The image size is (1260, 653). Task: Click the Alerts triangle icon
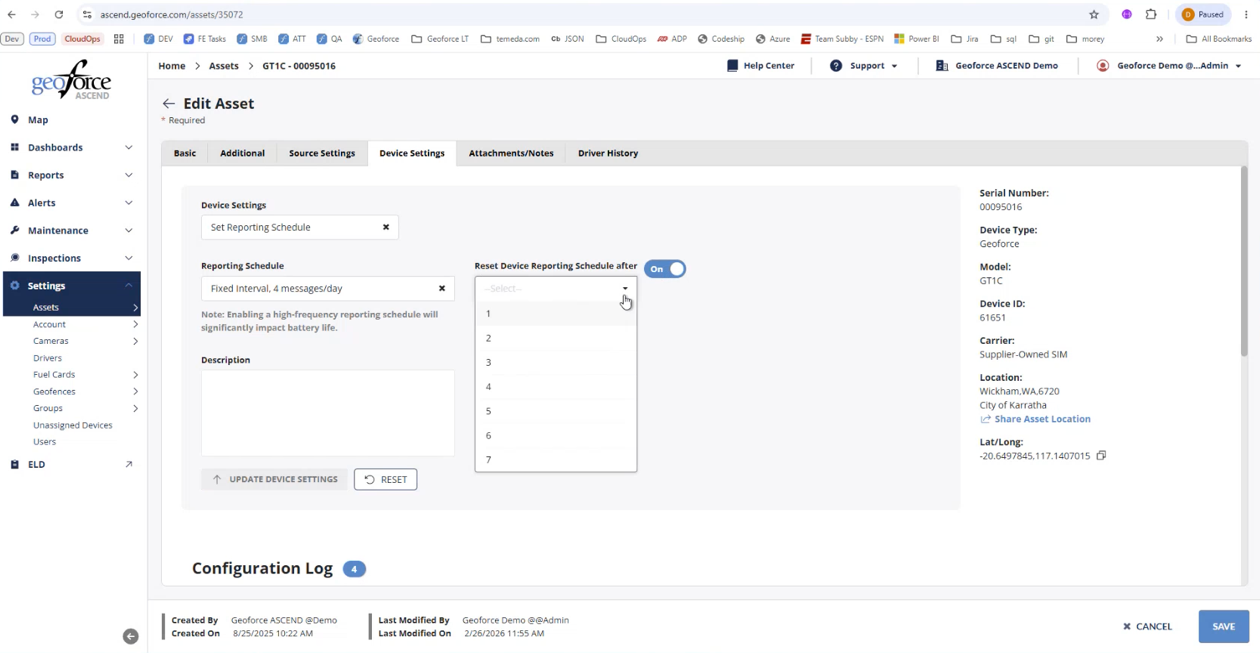(15, 202)
